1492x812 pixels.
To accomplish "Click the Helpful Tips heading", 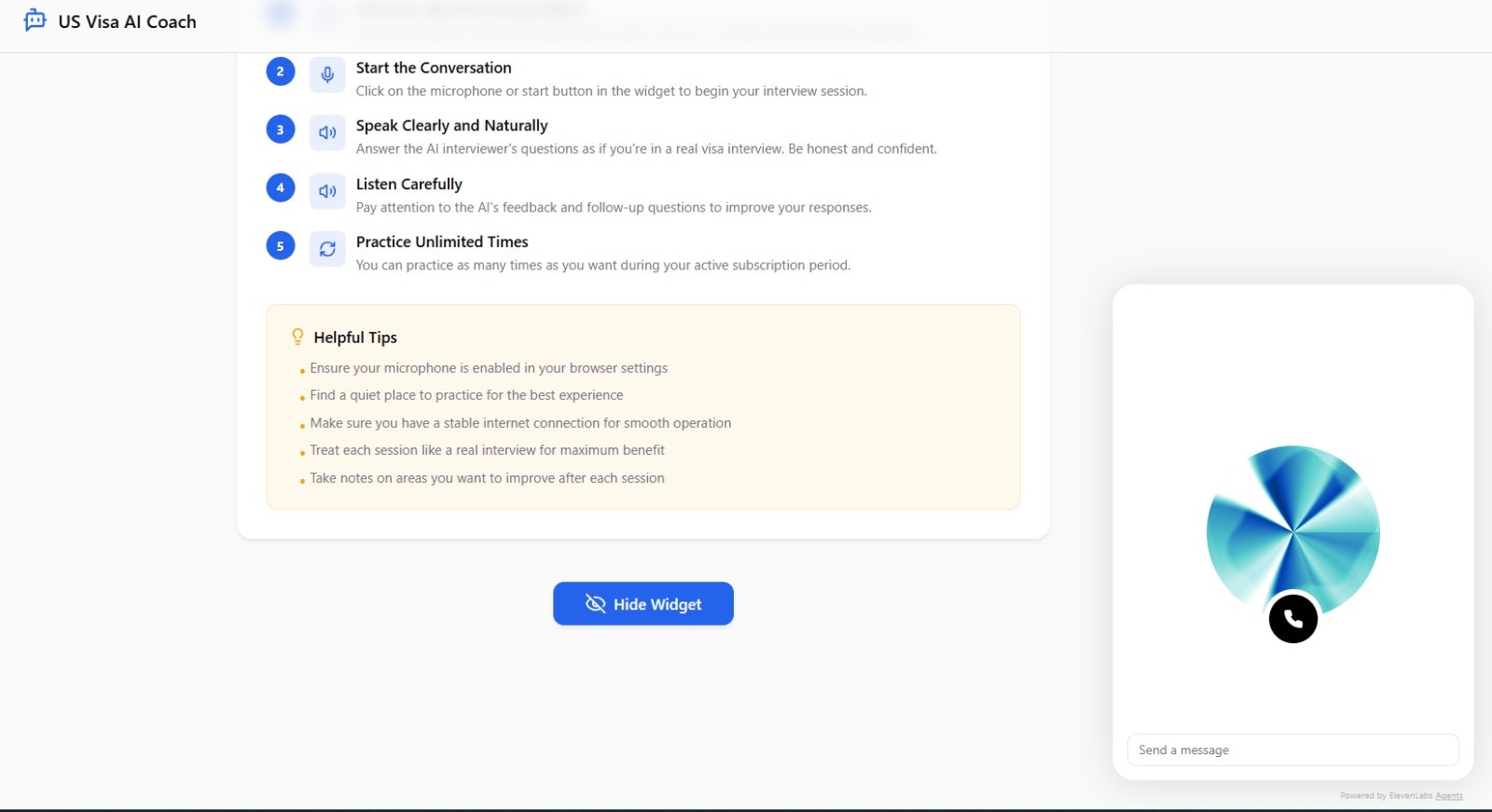I will [x=355, y=337].
